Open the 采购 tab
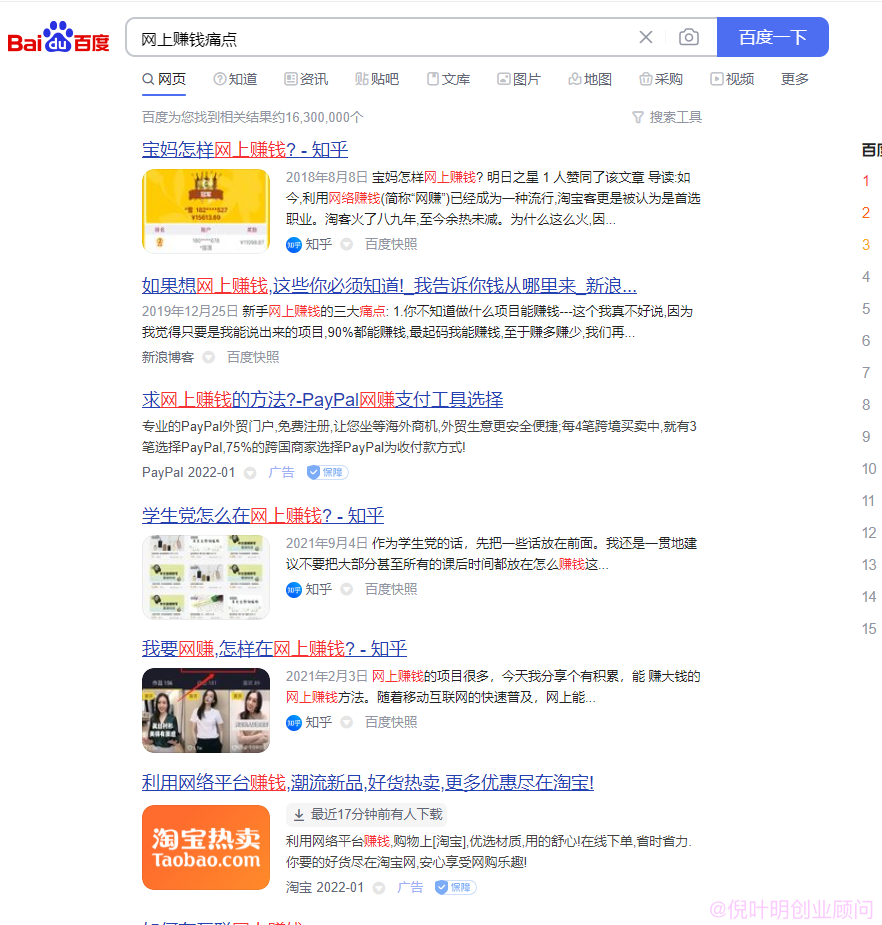Image resolution: width=882 pixels, height=925 pixels. pos(661,79)
